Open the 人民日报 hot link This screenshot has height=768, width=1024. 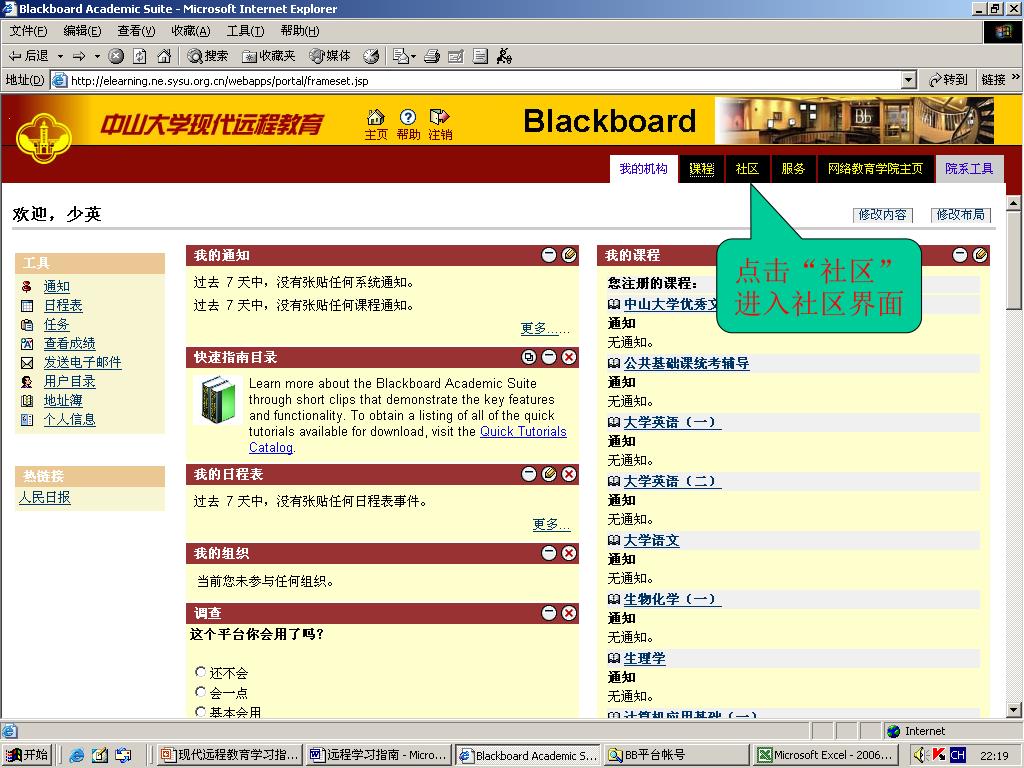(44, 498)
